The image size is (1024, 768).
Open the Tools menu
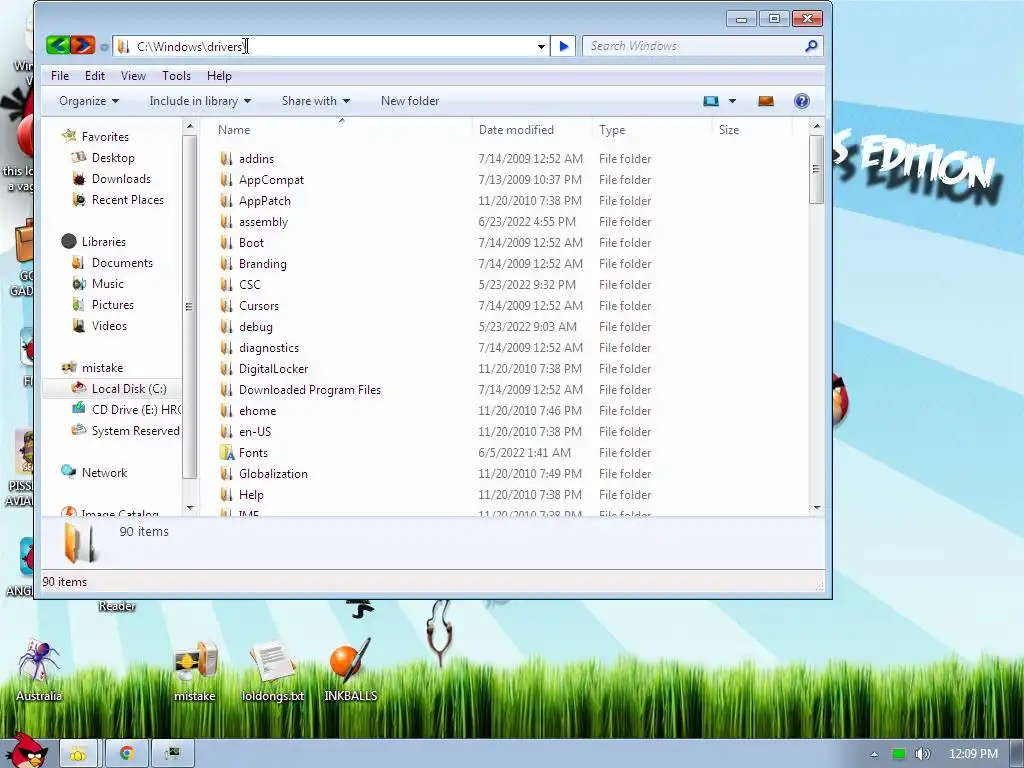tap(176, 76)
